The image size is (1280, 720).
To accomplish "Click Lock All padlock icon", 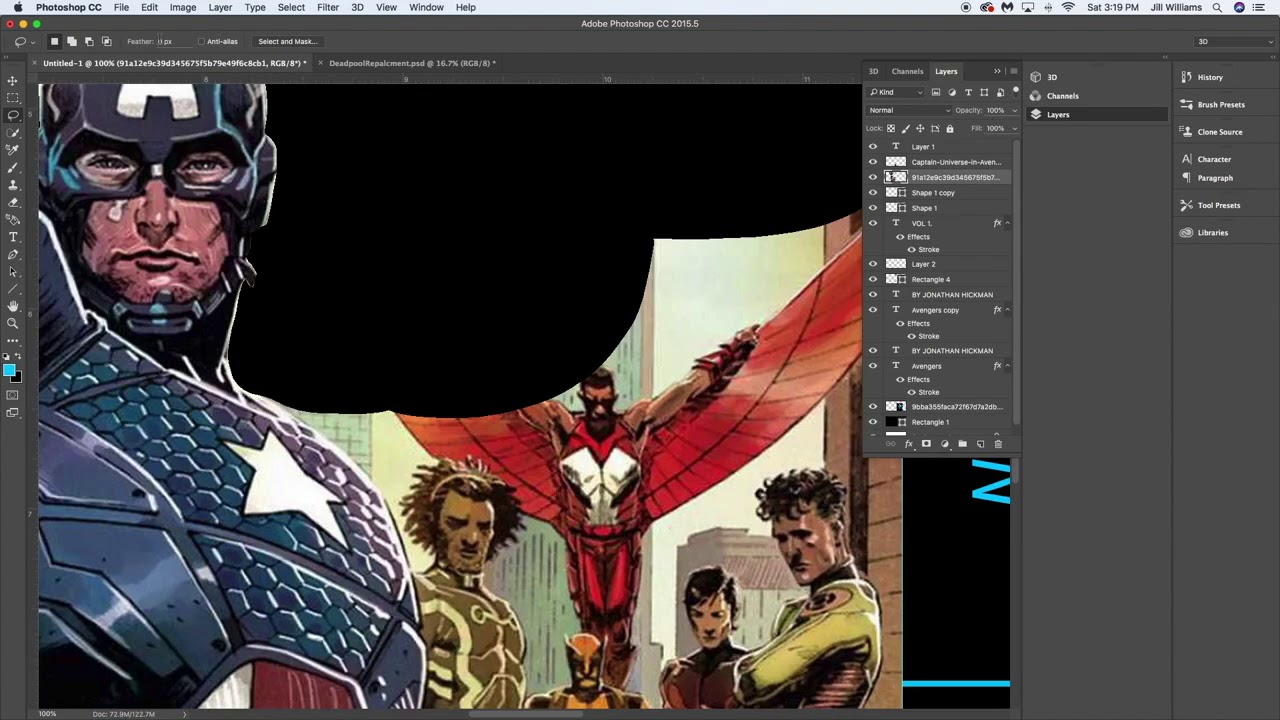I will point(950,128).
